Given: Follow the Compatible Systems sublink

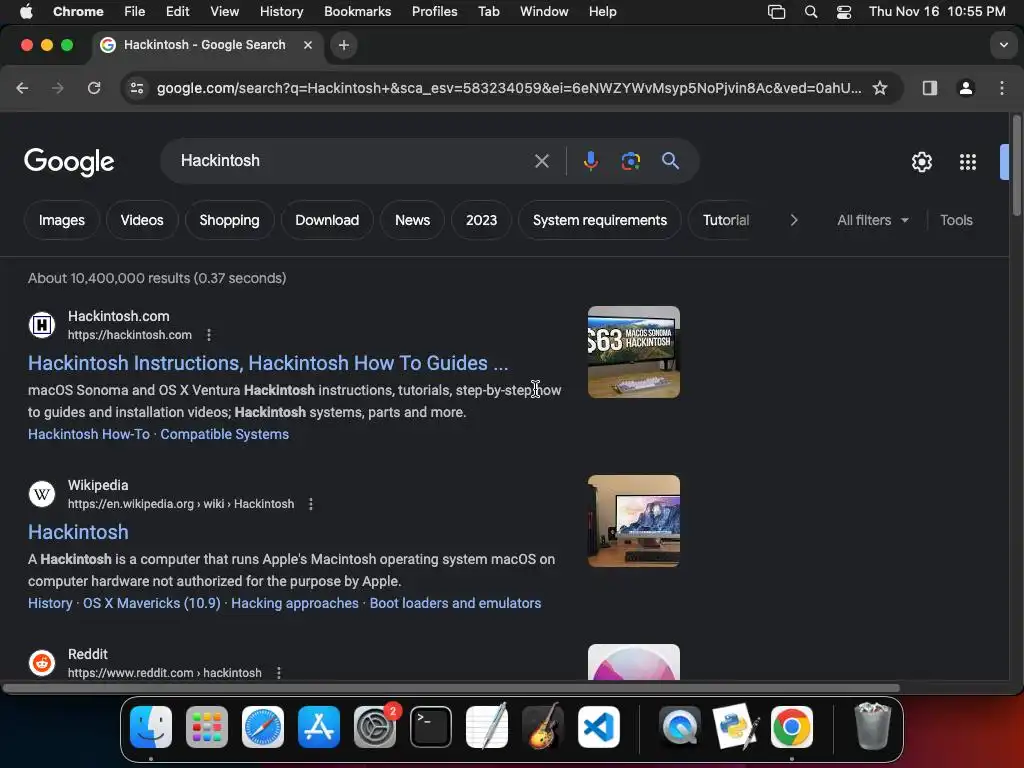Looking at the screenshot, I should pyautogui.click(x=225, y=434).
